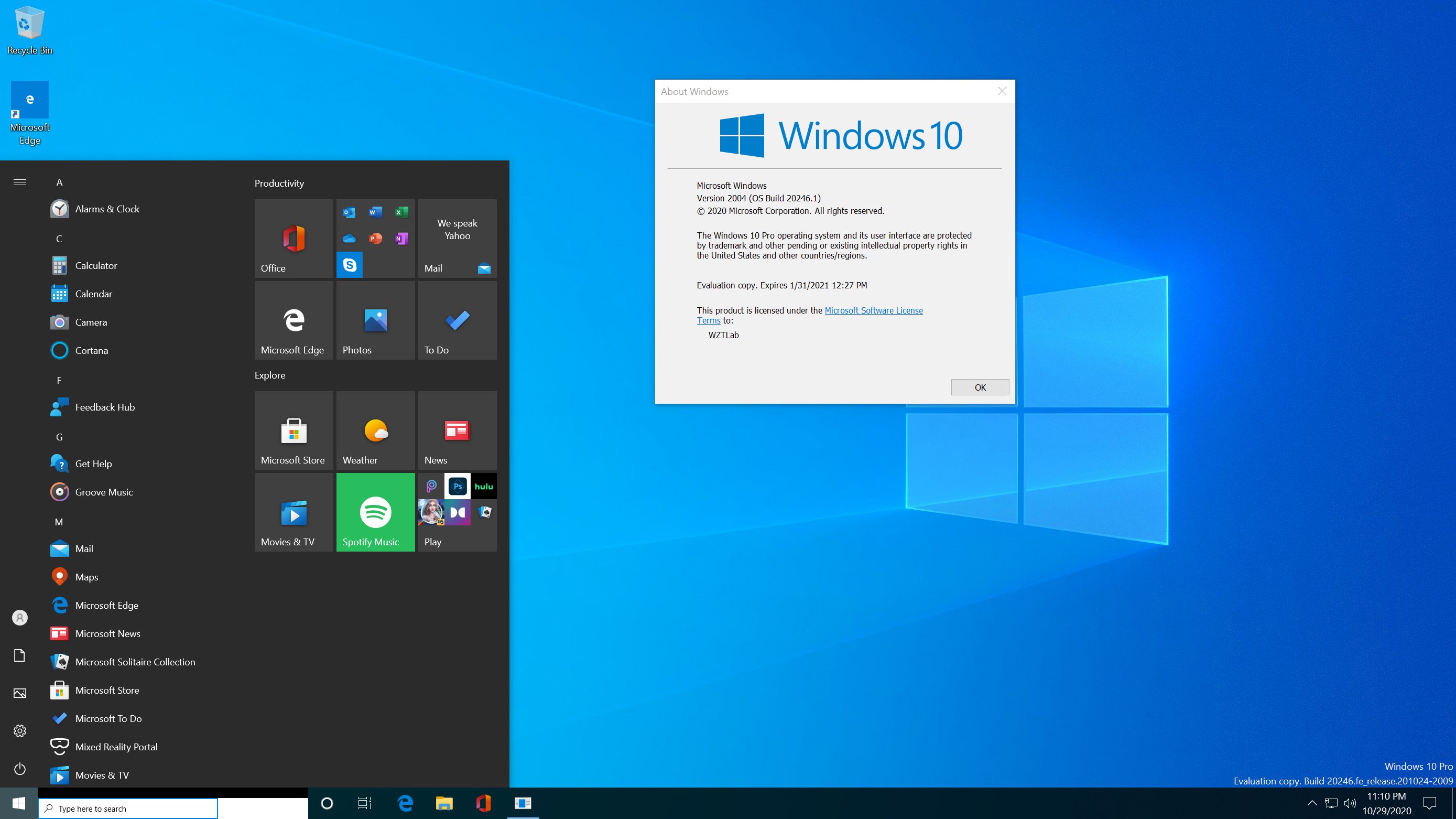Open Settings gear in Start sidebar
Image resolution: width=1456 pixels, height=819 pixels.
point(20,731)
